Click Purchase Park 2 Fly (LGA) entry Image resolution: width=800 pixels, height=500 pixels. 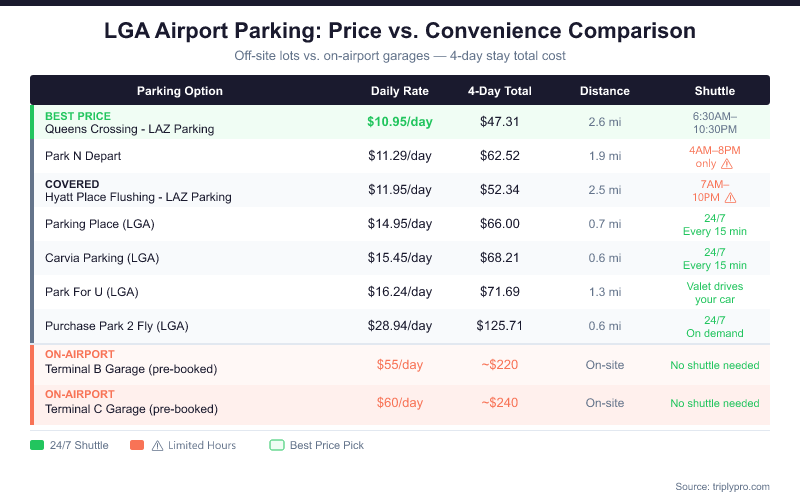116,326
